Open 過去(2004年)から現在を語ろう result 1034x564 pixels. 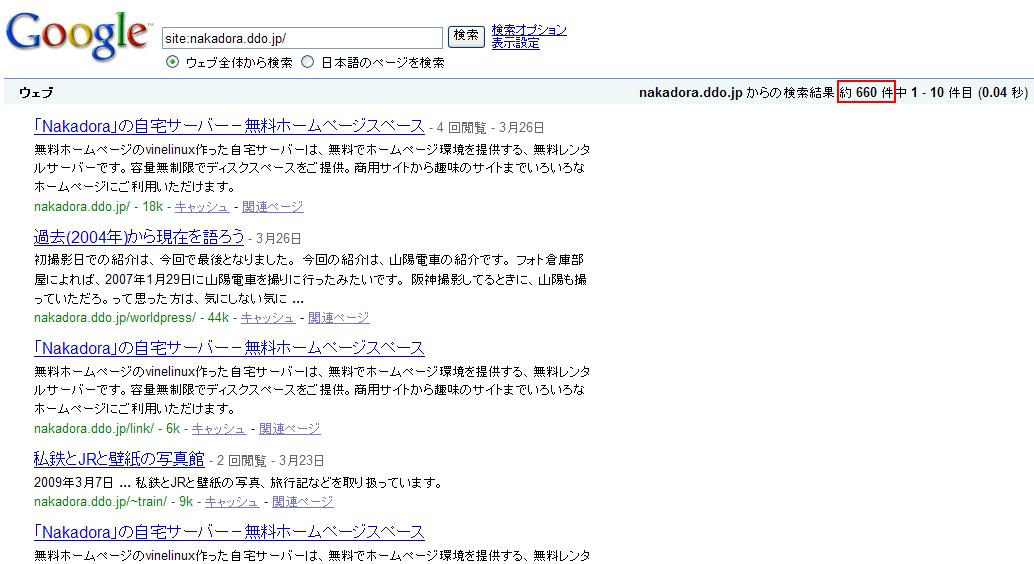coord(138,236)
